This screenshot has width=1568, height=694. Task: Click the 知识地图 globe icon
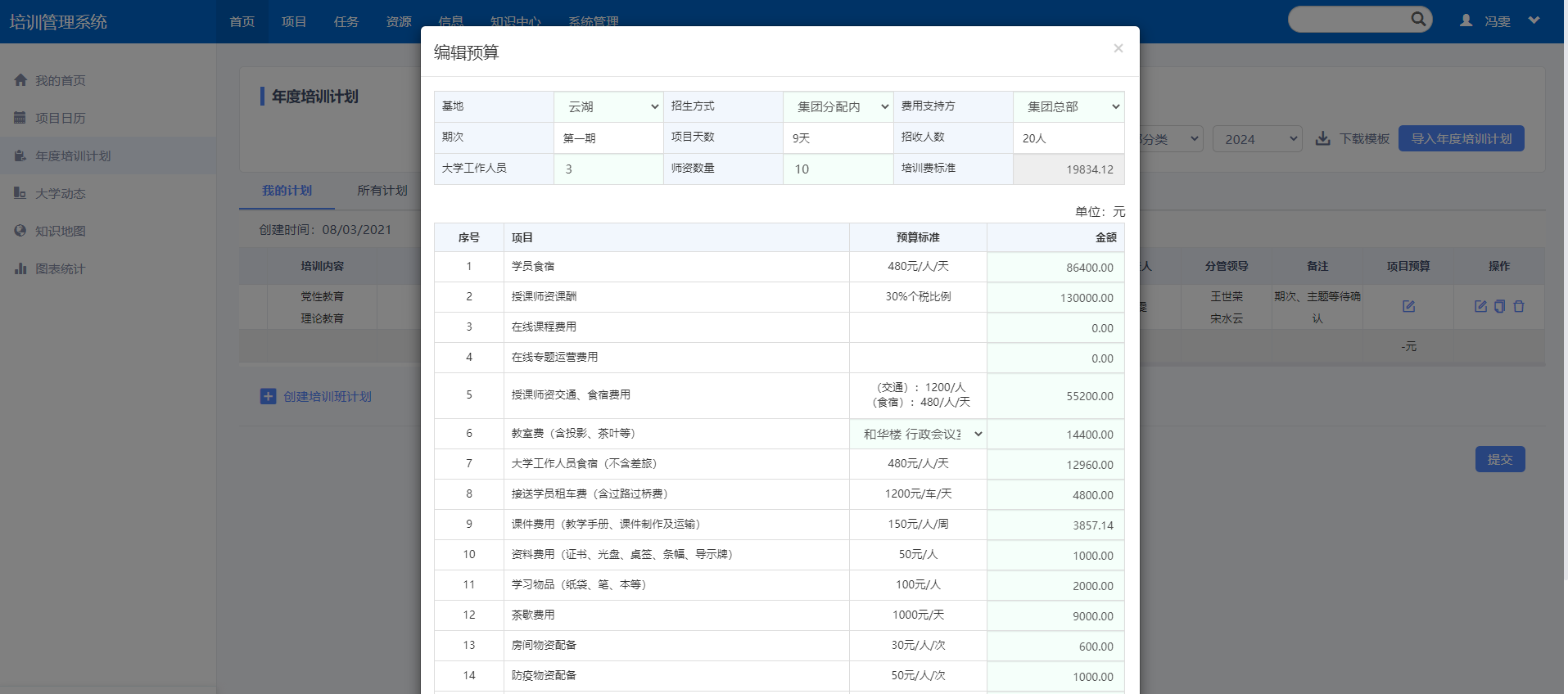pos(20,231)
